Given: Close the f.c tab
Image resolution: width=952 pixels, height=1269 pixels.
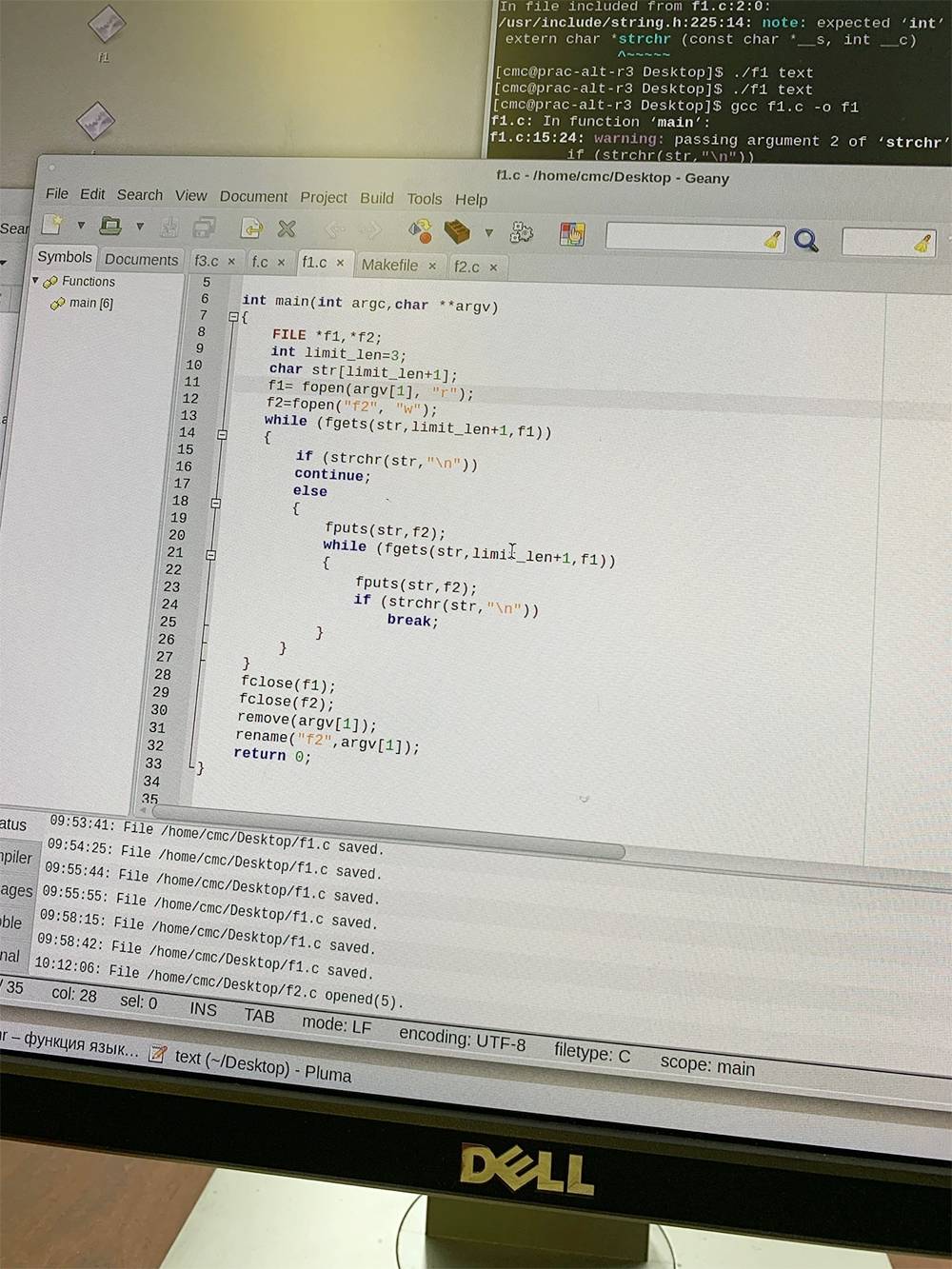Looking at the screenshot, I should (x=281, y=262).
